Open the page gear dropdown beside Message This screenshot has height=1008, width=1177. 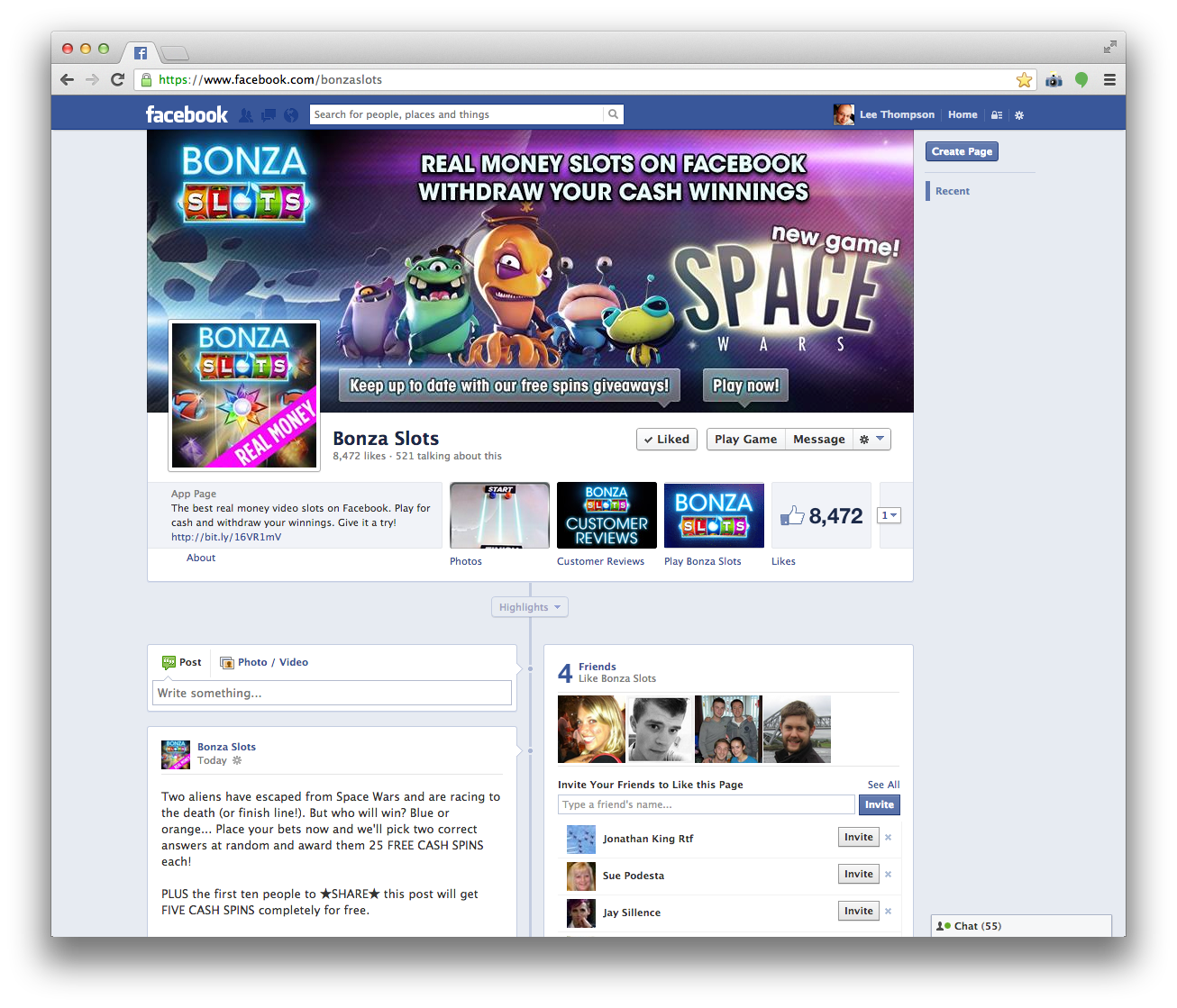click(x=871, y=439)
